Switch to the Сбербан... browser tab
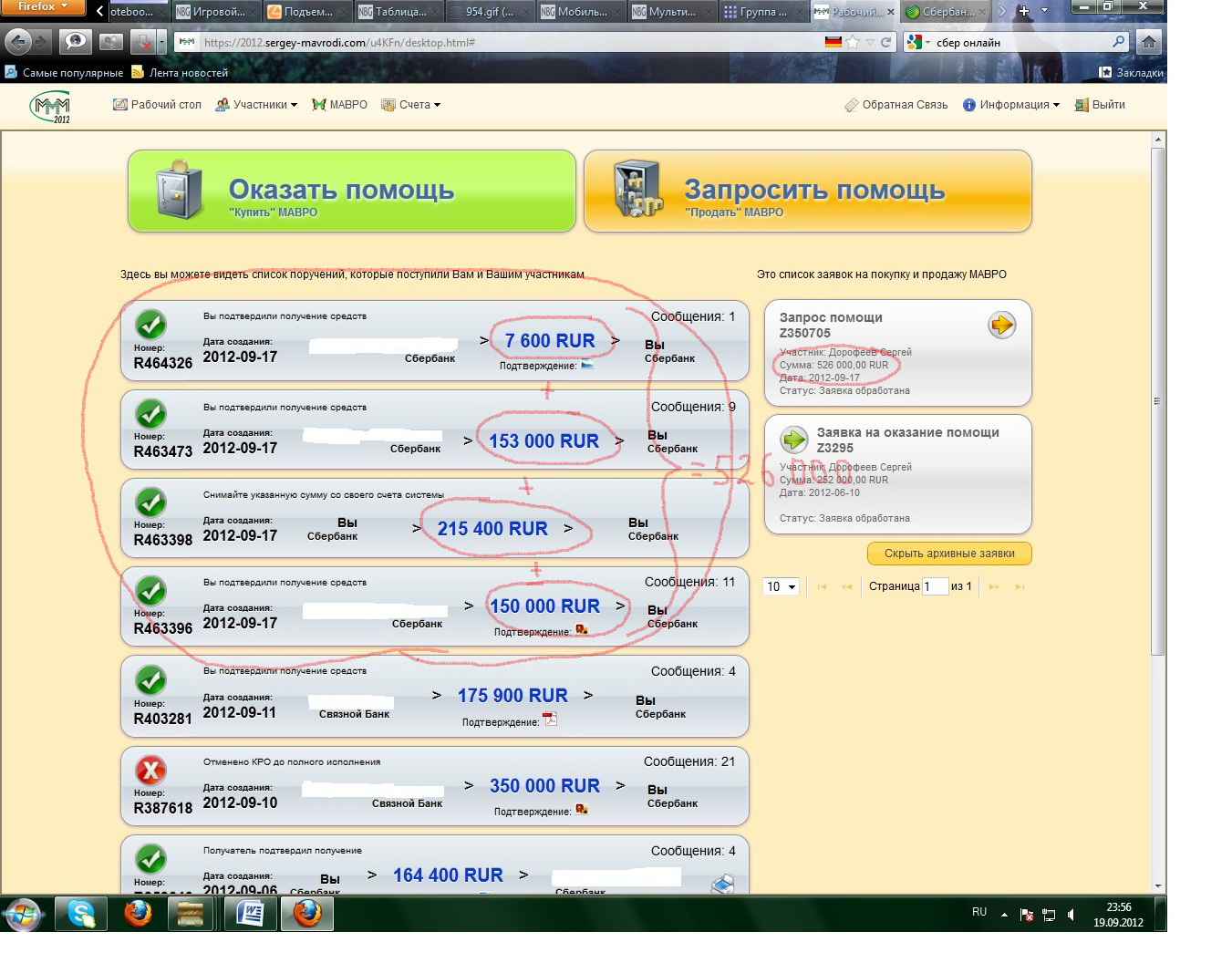Image resolution: width=1232 pixels, height=963 pixels. click(x=946, y=12)
